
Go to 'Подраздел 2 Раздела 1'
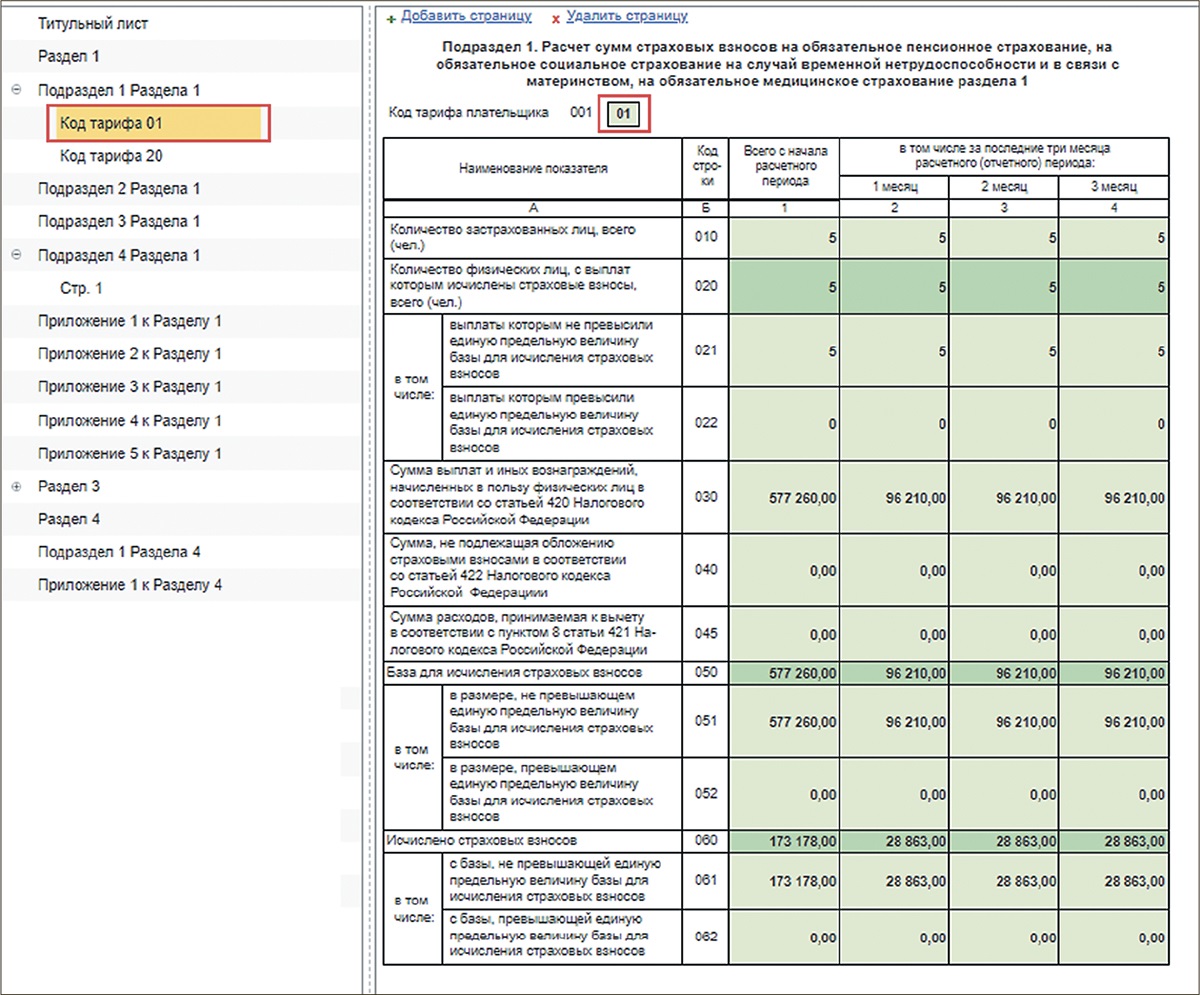tap(119, 189)
